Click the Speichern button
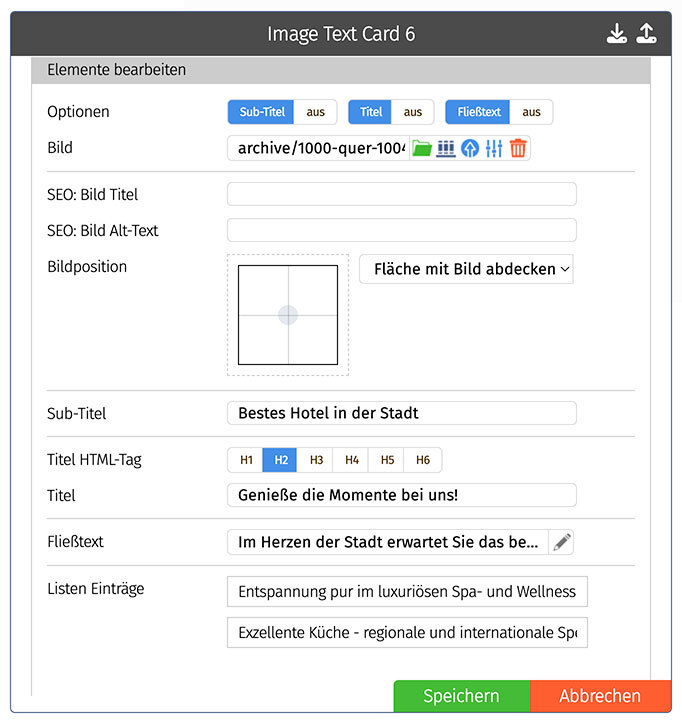Screen dimensions: 682x721 (x=461, y=696)
